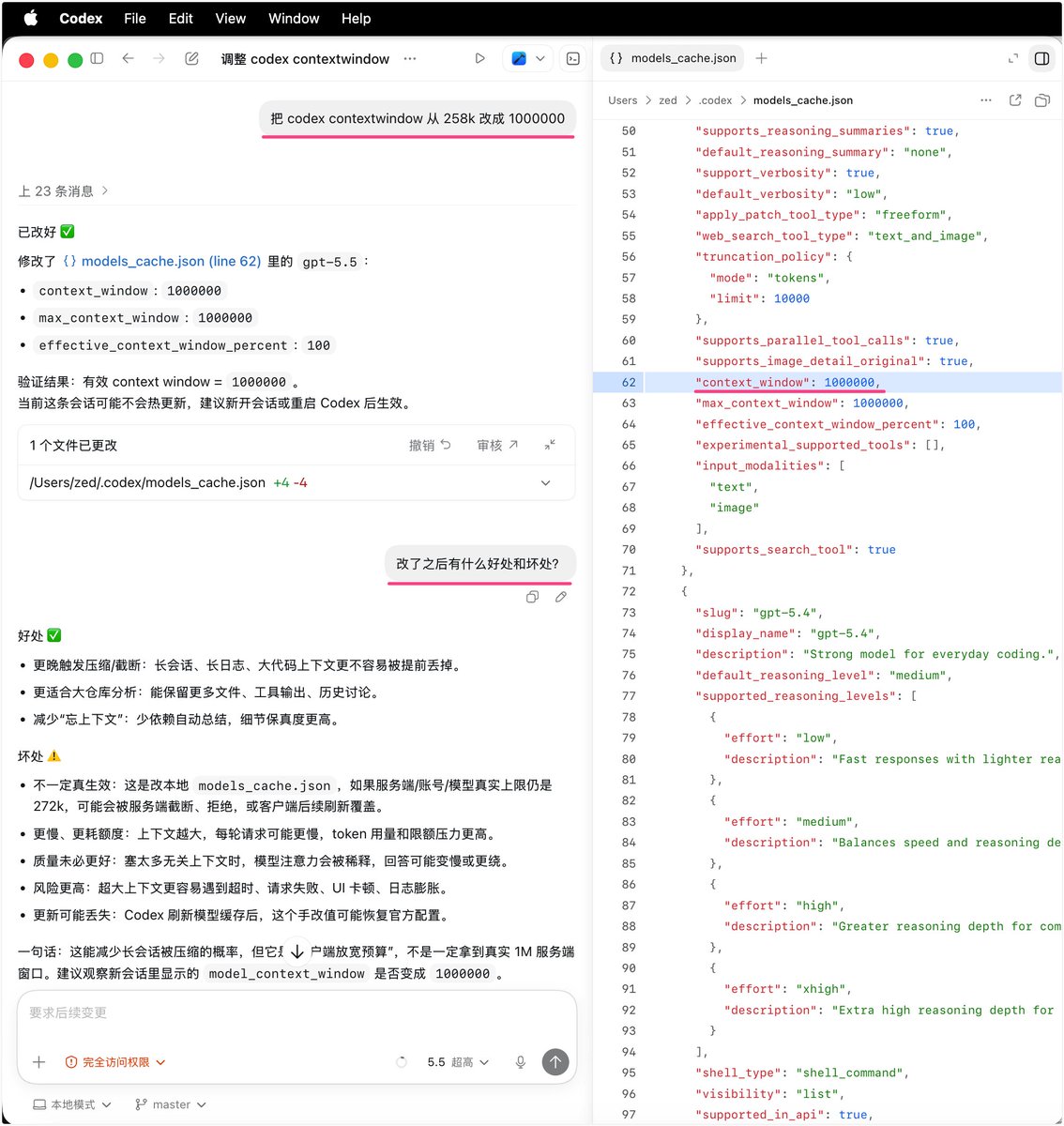Image resolution: width=1064 pixels, height=1126 pixels.
Task: Open the Apple menu
Action: (x=31, y=18)
